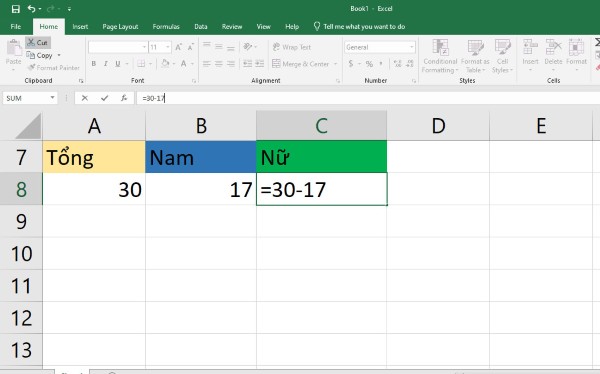Click Merge & Center button
The image size is (600, 374).
coord(301,64)
